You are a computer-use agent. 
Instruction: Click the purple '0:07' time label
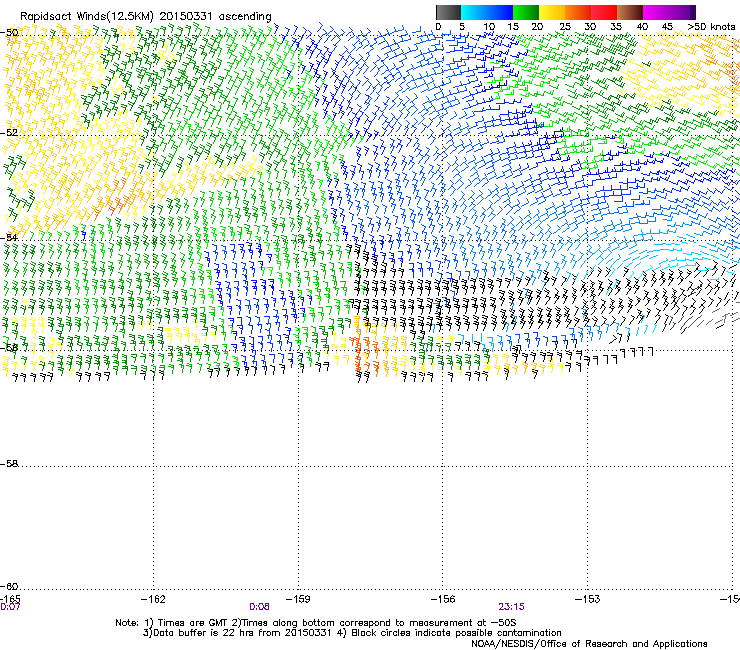[x=10, y=607]
